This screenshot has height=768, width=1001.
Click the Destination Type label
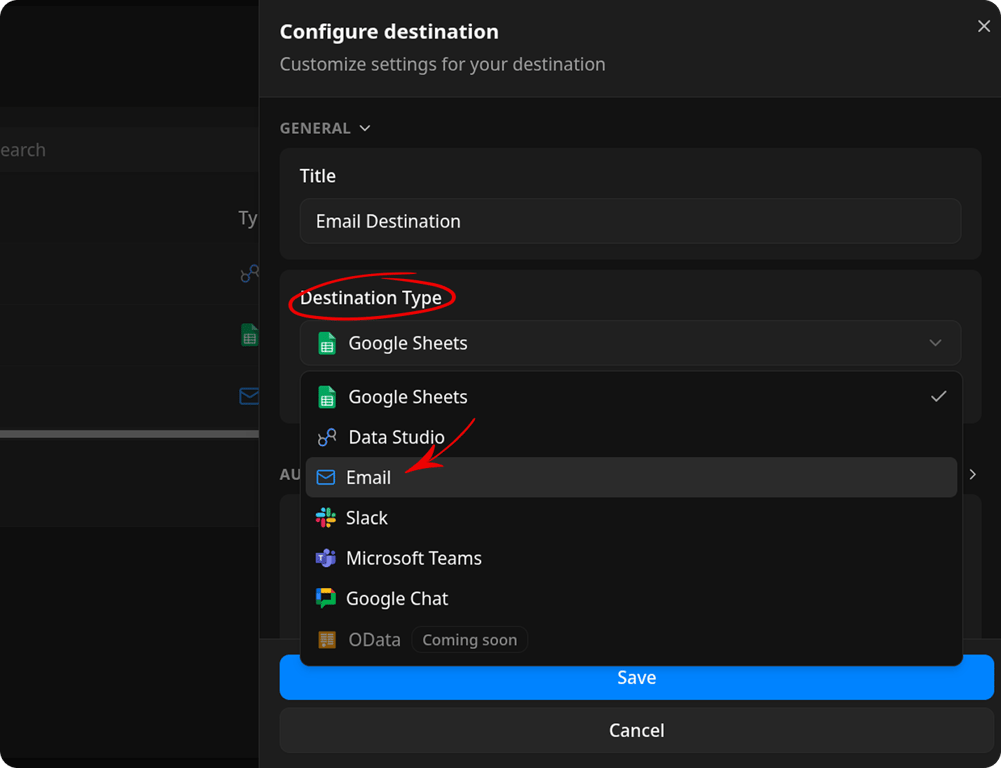point(371,297)
